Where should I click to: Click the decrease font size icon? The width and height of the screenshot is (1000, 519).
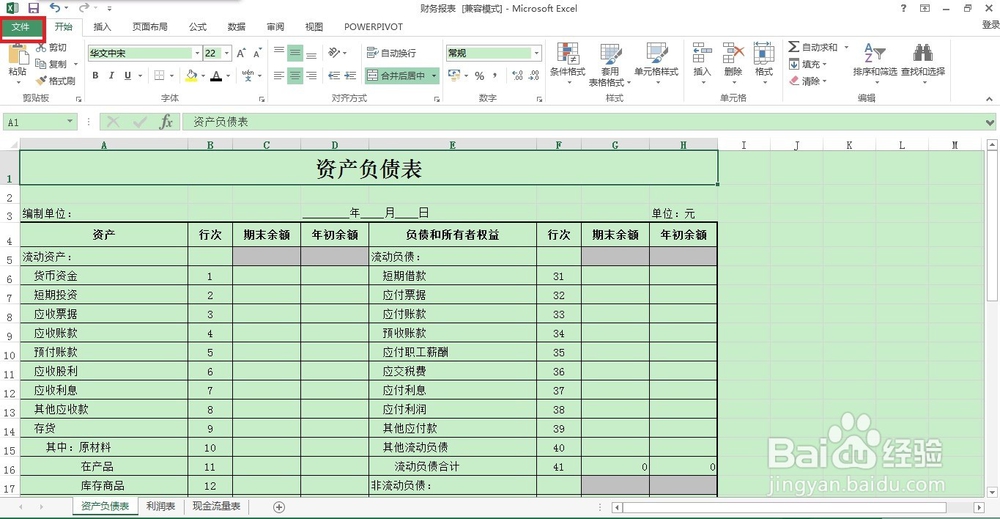click(257, 54)
